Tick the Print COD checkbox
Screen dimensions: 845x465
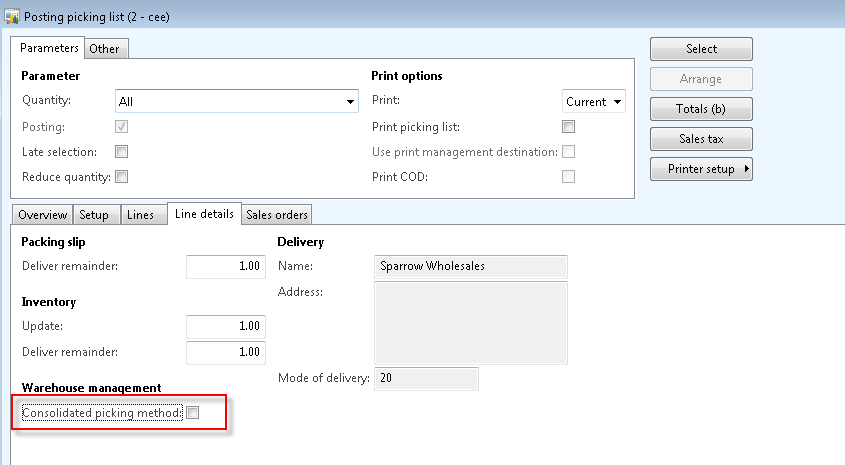tap(568, 177)
